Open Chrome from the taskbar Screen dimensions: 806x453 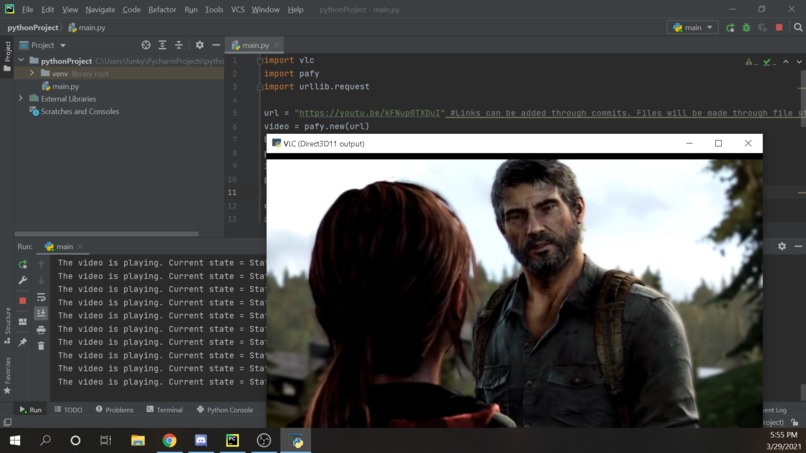coord(170,441)
